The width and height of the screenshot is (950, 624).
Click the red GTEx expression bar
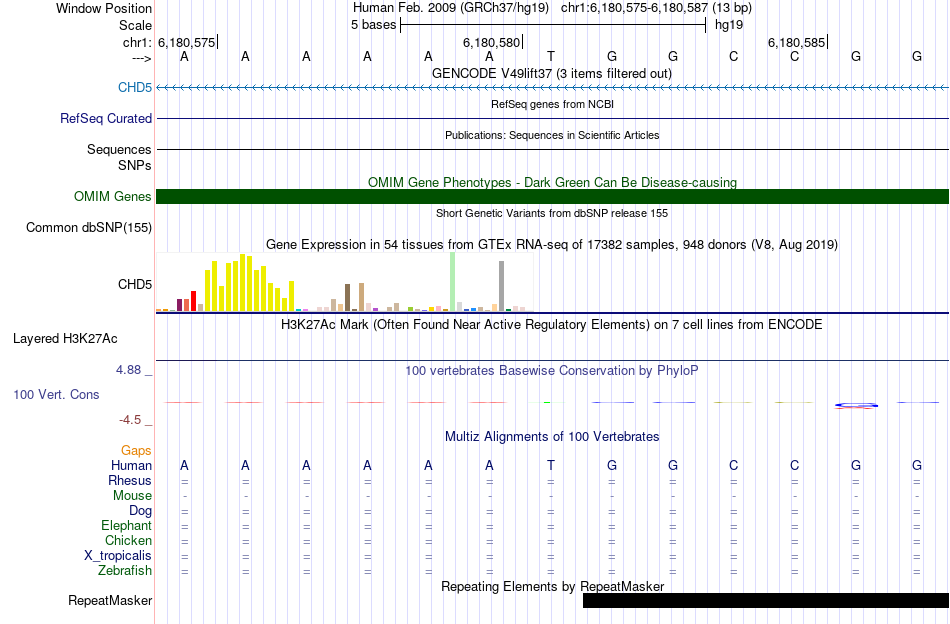point(193,301)
